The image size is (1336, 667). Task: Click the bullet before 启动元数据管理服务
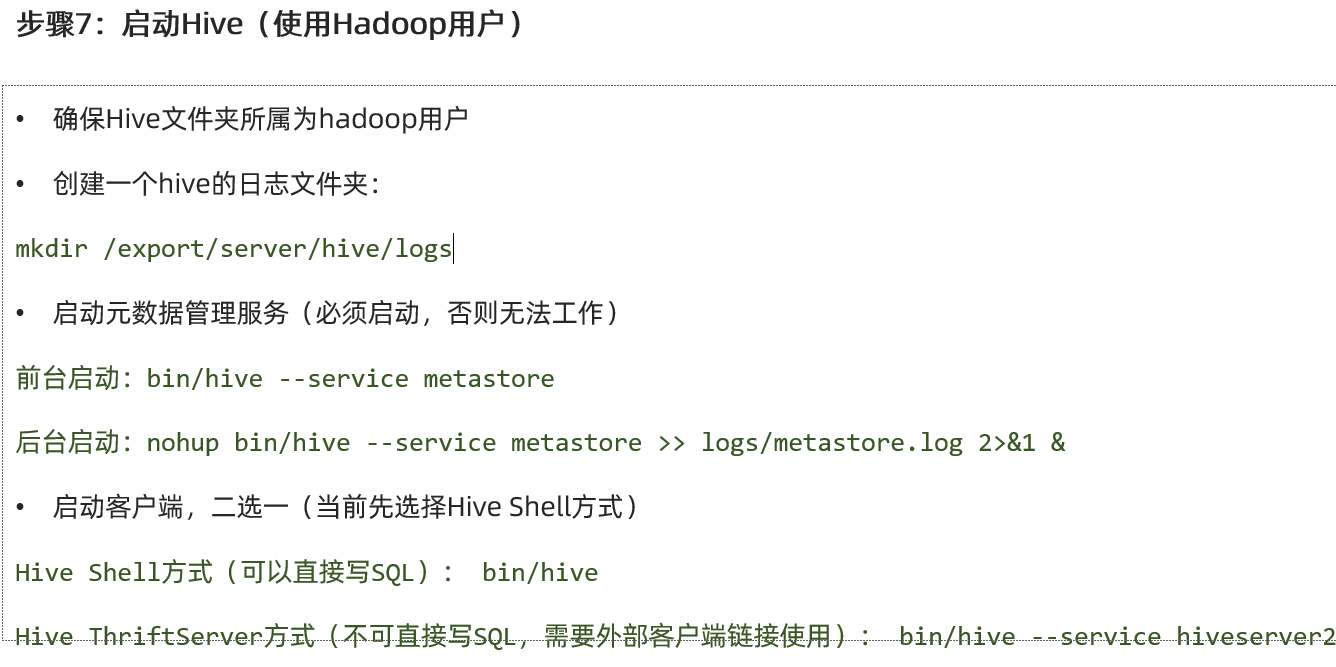point(21,313)
